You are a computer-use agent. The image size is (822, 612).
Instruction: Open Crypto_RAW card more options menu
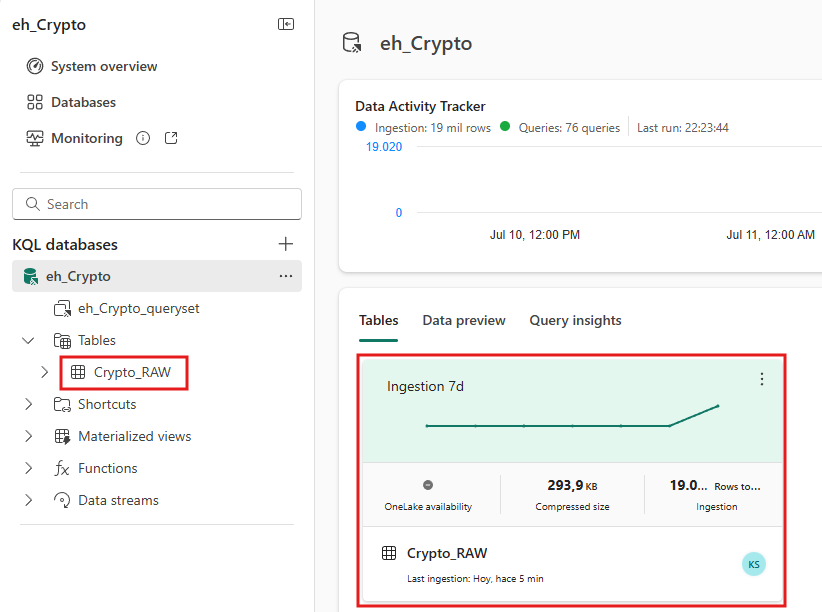coord(762,379)
